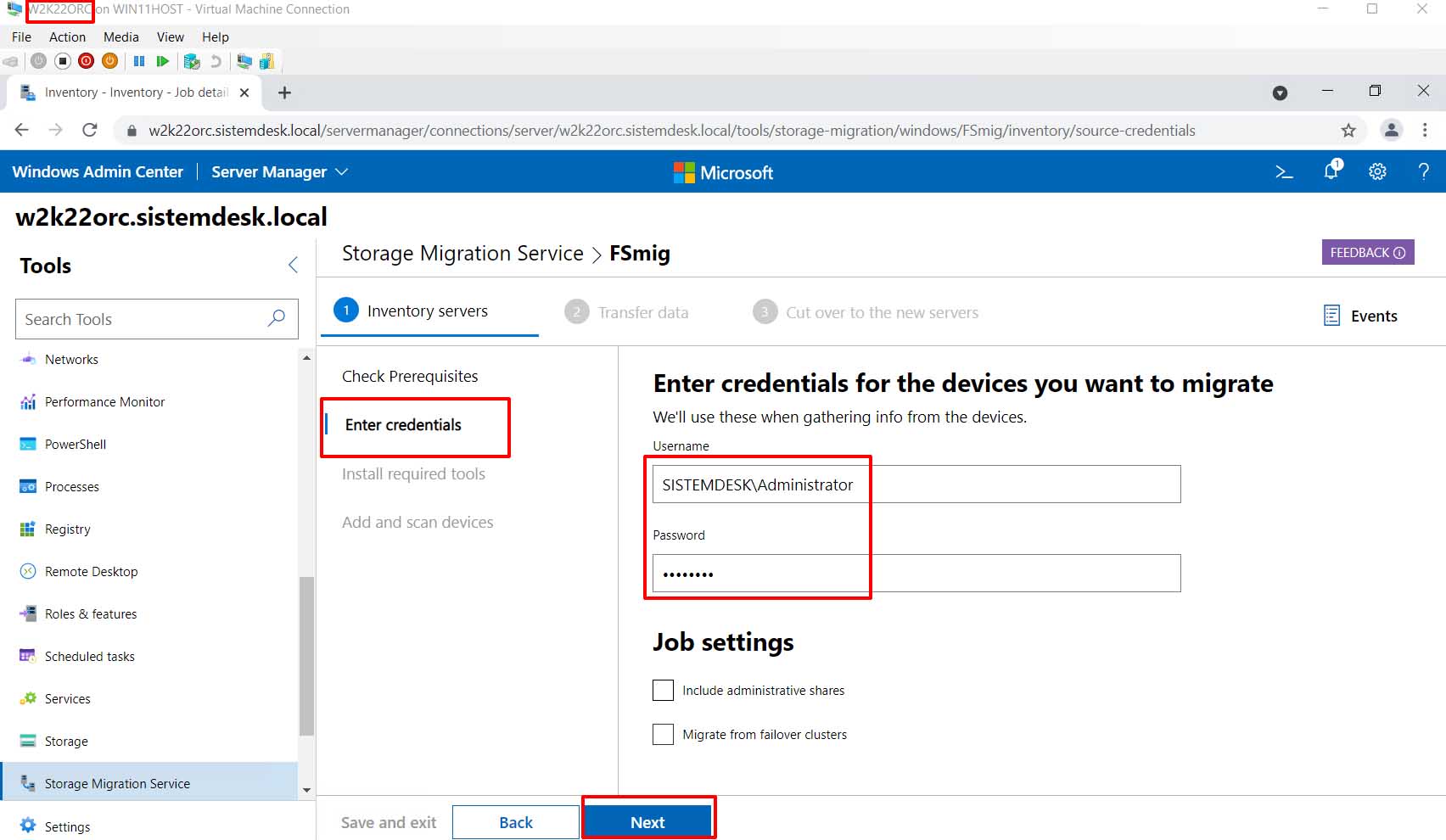Select the Check Prerequisites substep
1446x840 pixels.
(x=410, y=376)
